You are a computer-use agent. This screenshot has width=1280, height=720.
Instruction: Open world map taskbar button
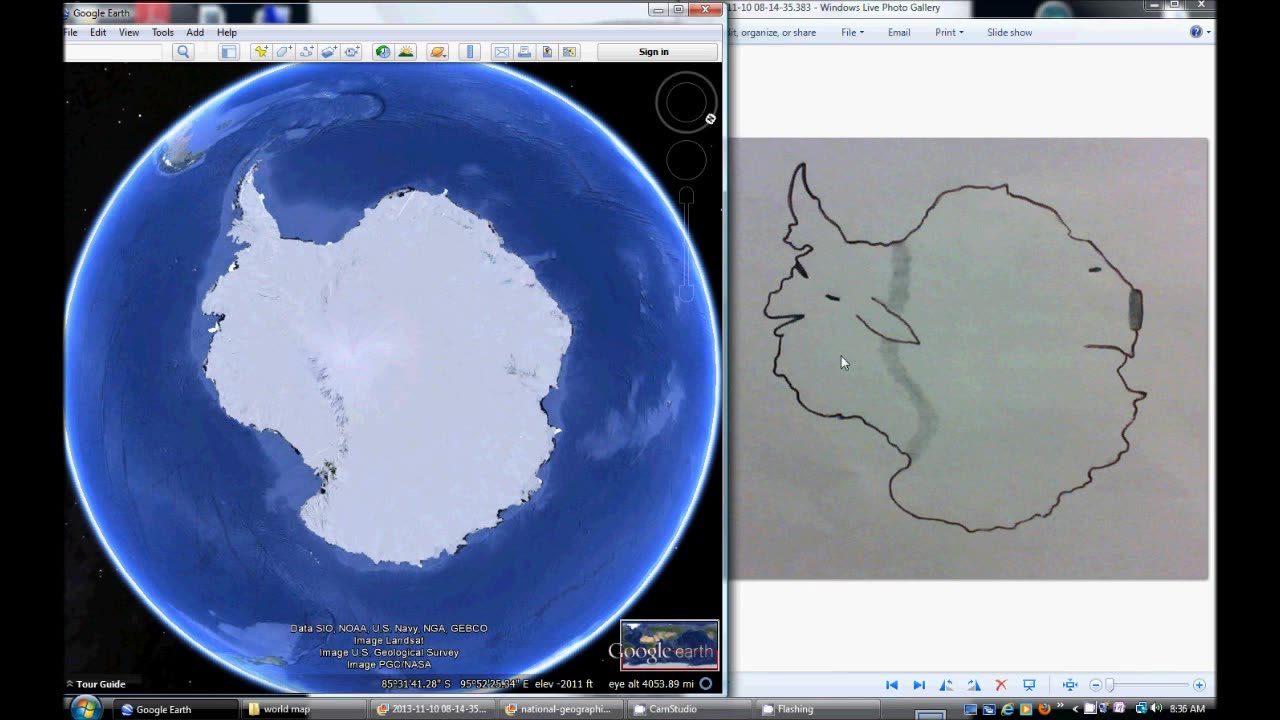click(x=305, y=709)
